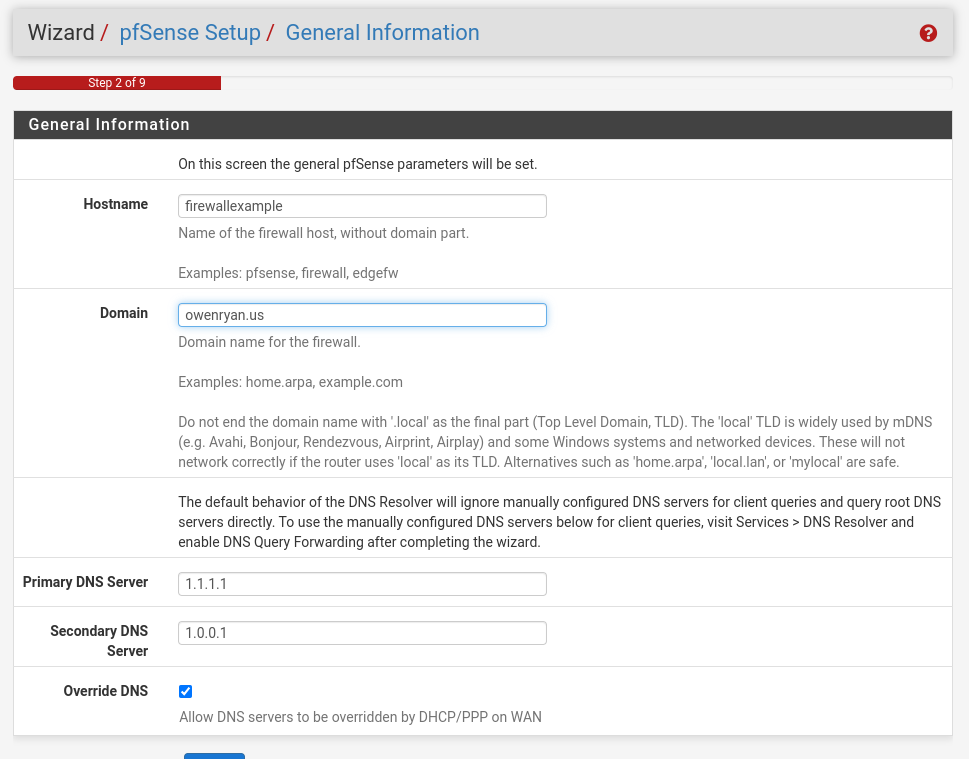The width and height of the screenshot is (969, 759).
Task: Click the Domain field label
Action: pyautogui.click(x=124, y=313)
